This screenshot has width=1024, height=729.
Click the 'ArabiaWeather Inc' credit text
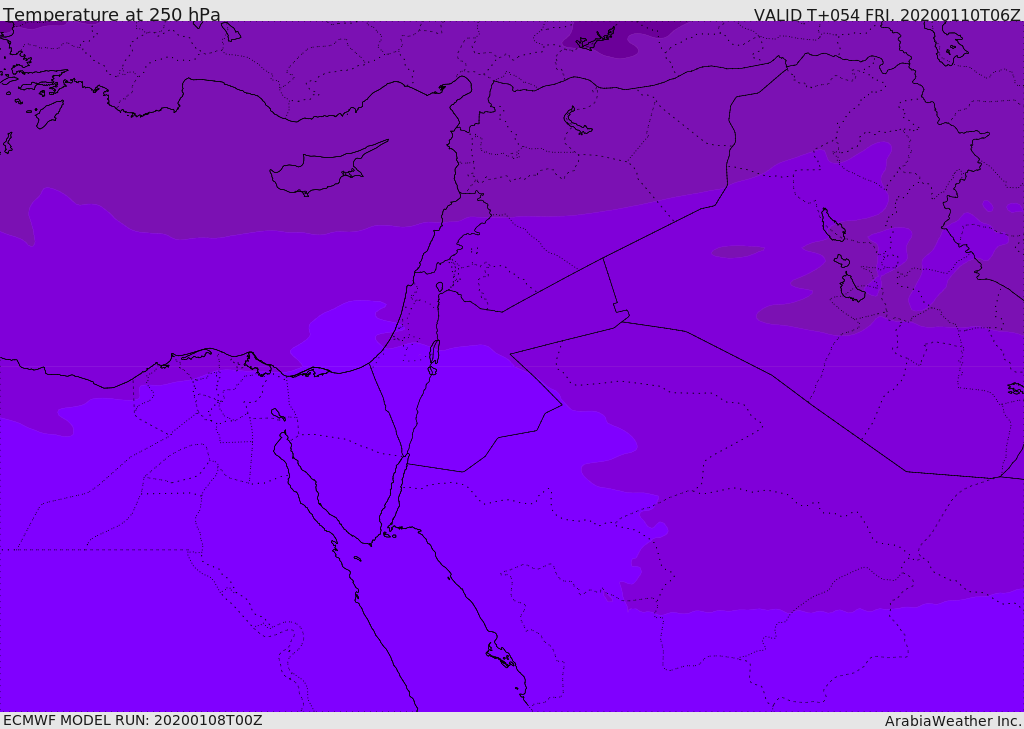pos(953,721)
